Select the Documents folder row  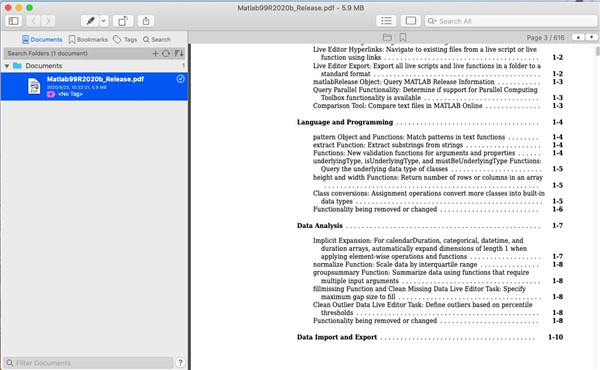94,66
